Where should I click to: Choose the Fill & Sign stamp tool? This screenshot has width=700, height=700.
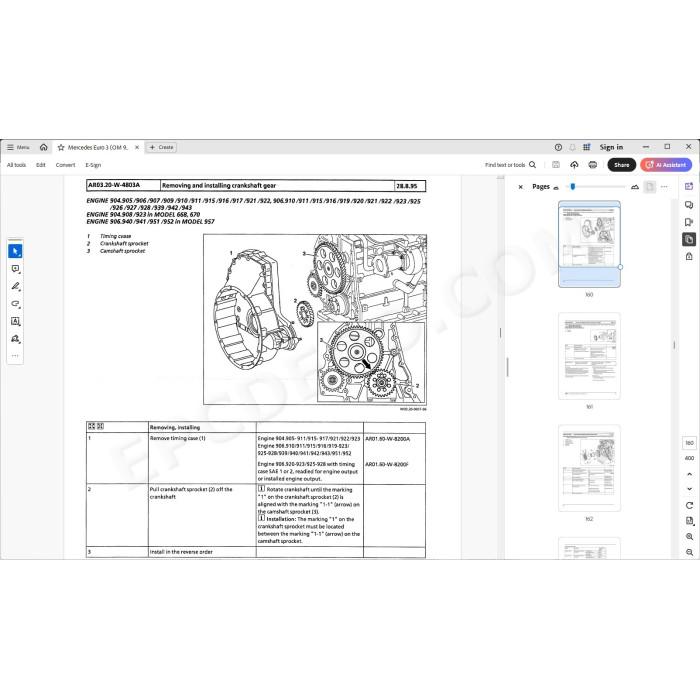(x=15, y=339)
